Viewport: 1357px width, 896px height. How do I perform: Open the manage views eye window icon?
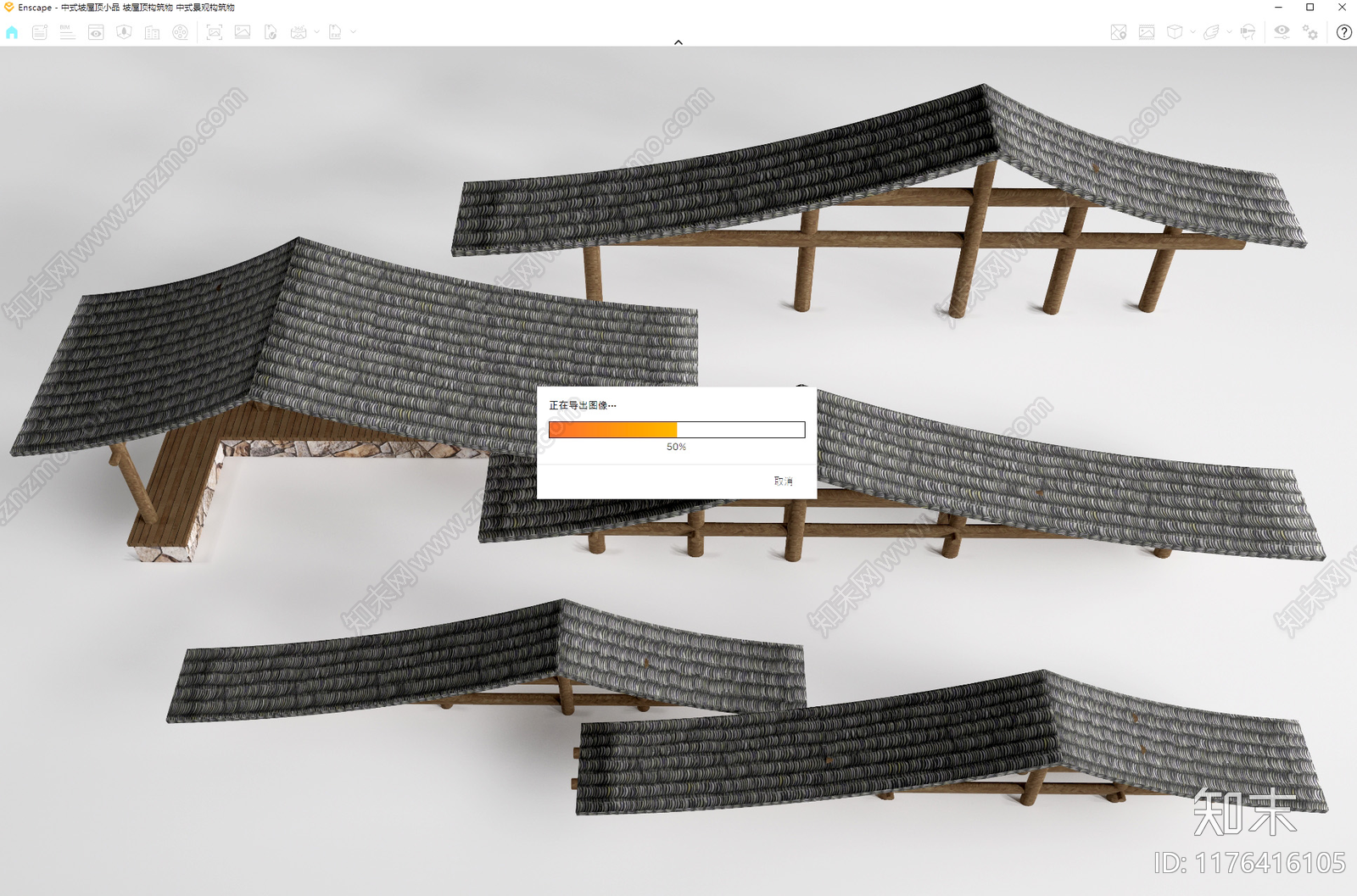click(96, 32)
